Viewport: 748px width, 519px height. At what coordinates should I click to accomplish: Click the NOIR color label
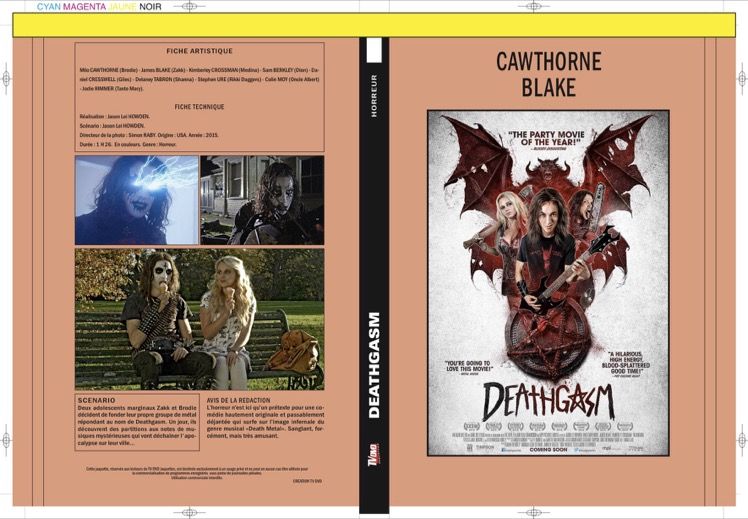click(x=150, y=7)
